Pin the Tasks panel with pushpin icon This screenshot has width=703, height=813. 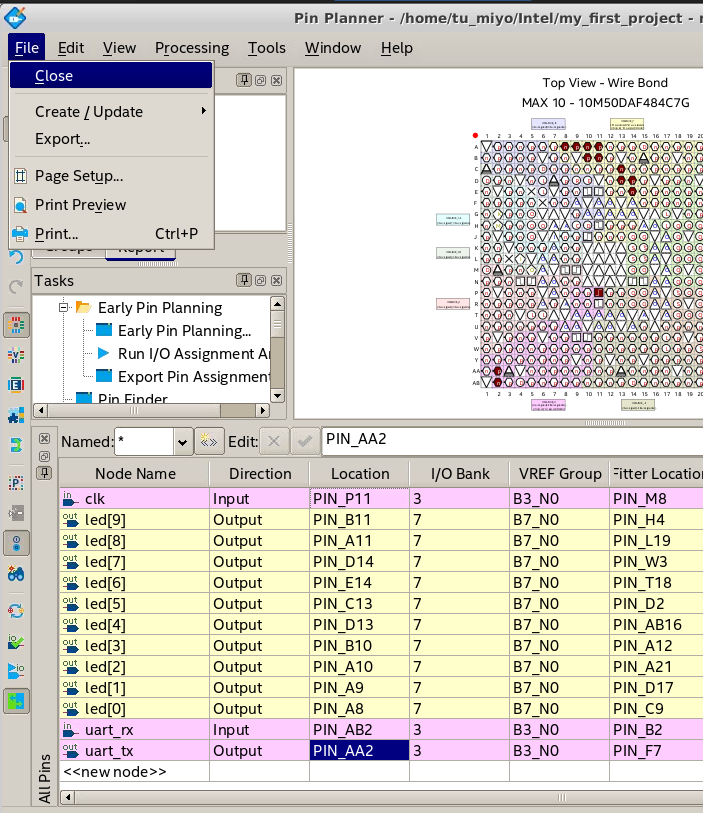coord(244,281)
